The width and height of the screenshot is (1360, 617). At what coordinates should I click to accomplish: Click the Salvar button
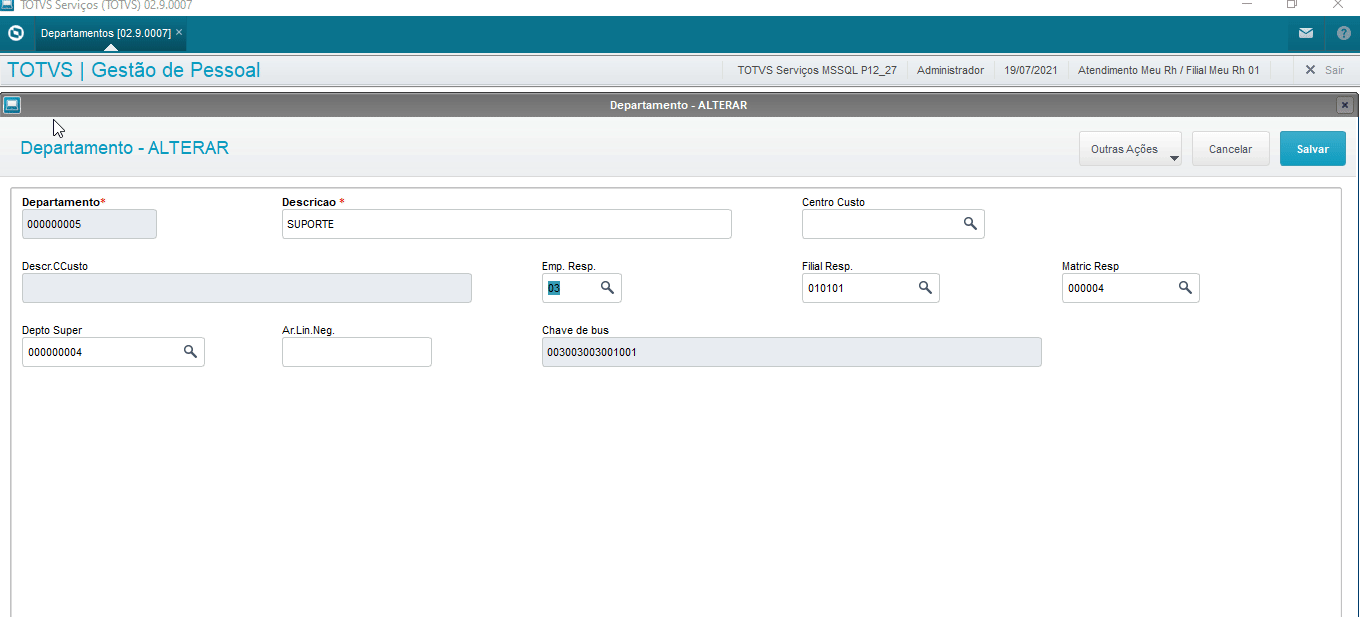tap(1313, 149)
